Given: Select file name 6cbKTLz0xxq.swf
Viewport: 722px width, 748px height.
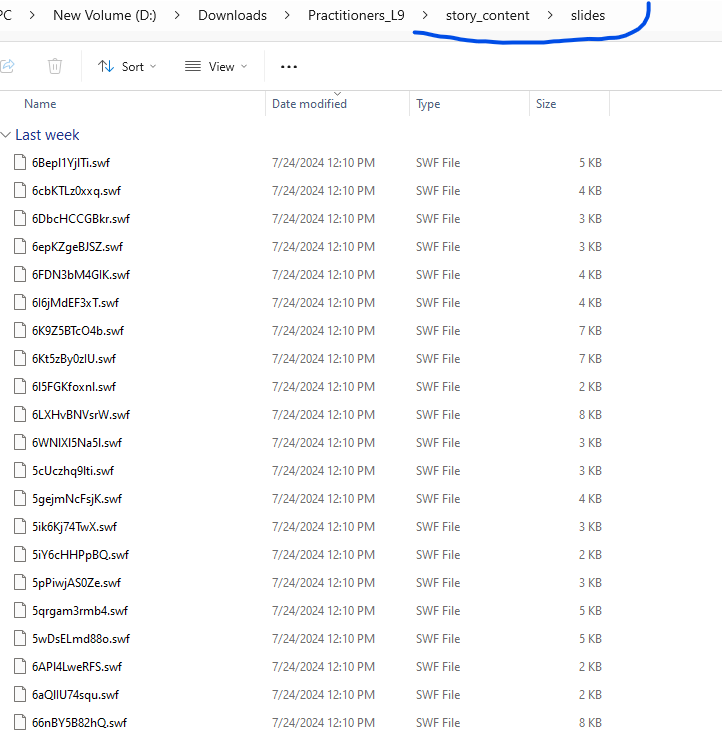Looking at the screenshot, I should click(x=76, y=191).
